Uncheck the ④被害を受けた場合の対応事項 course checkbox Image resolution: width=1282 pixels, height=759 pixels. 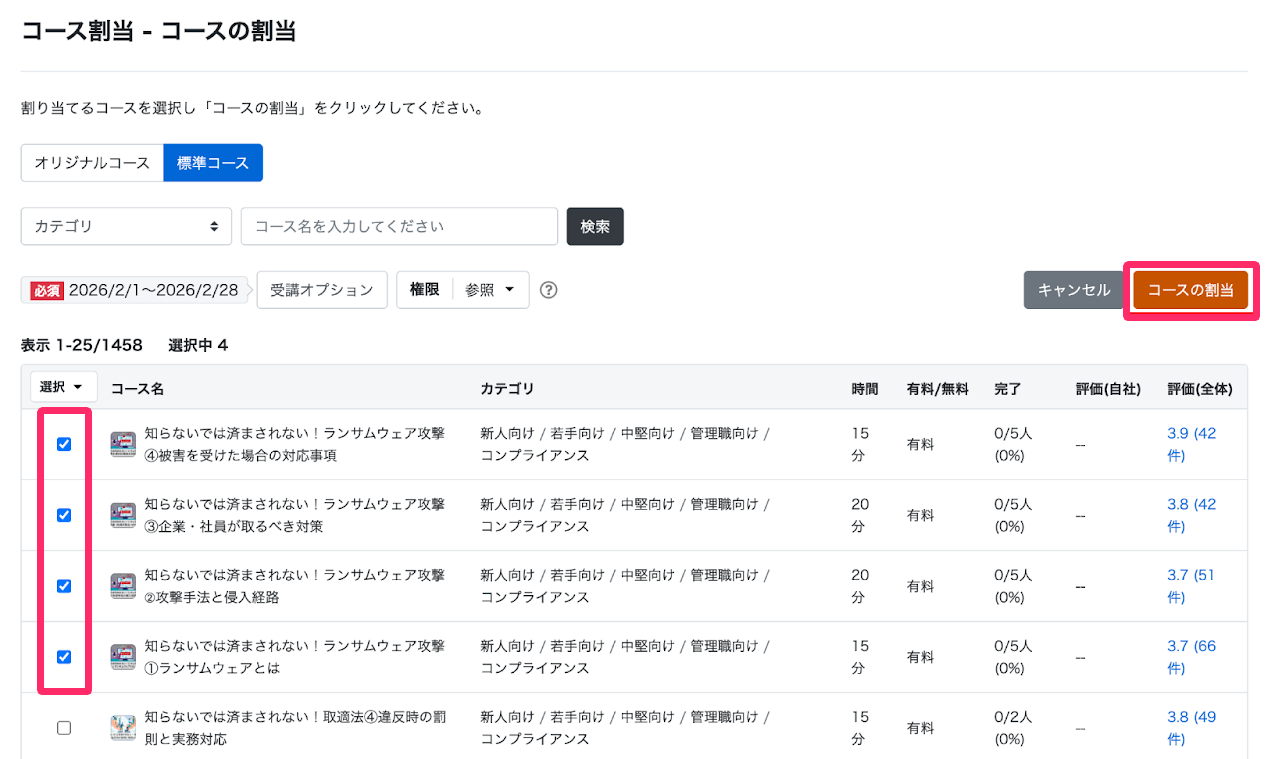point(64,444)
